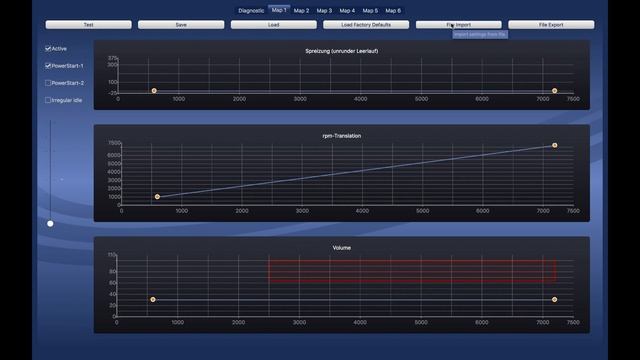
Task: Select the left point on Volume graph
Action: click(153, 300)
